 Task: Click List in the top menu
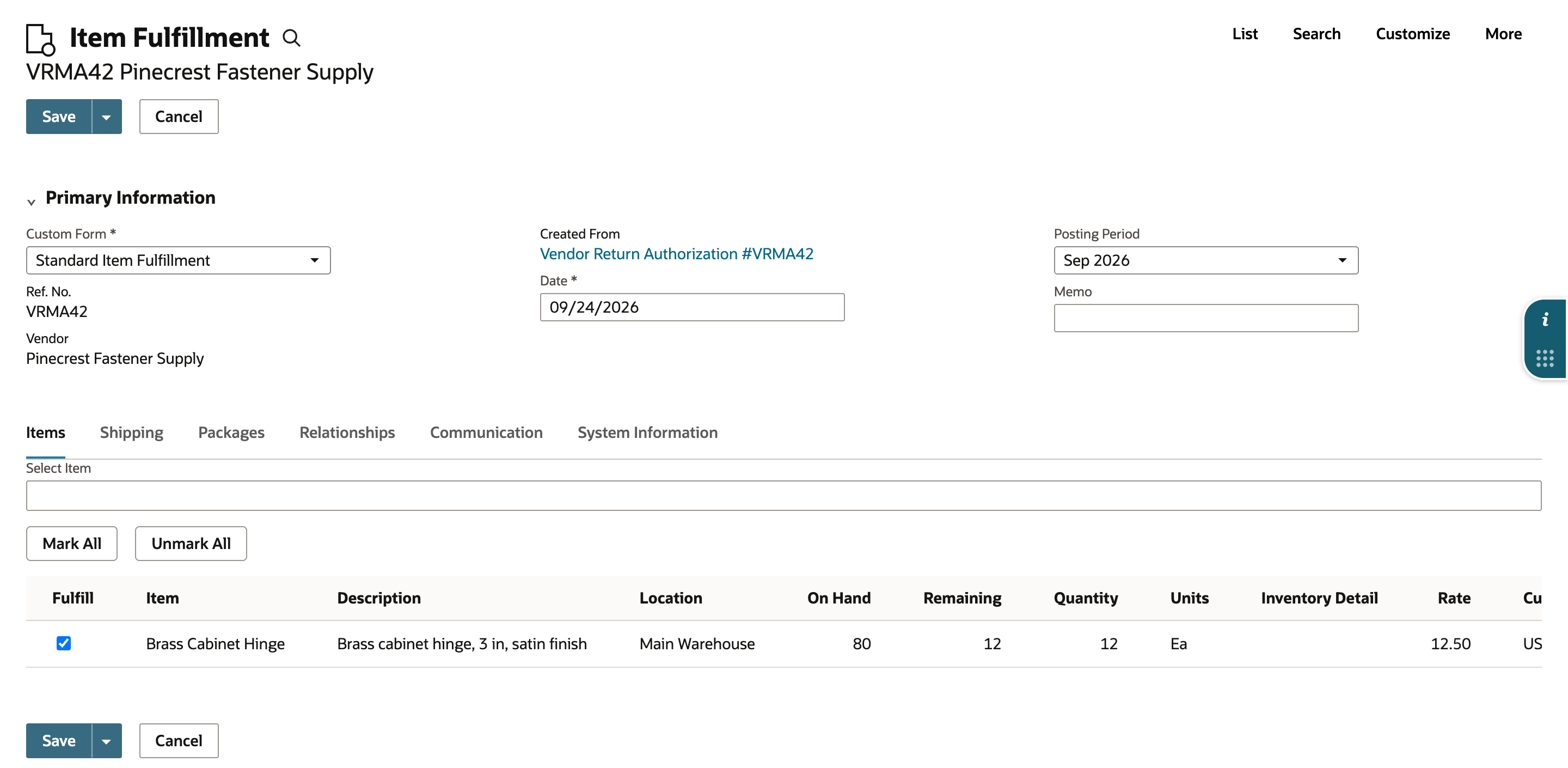(x=1244, y=33)
